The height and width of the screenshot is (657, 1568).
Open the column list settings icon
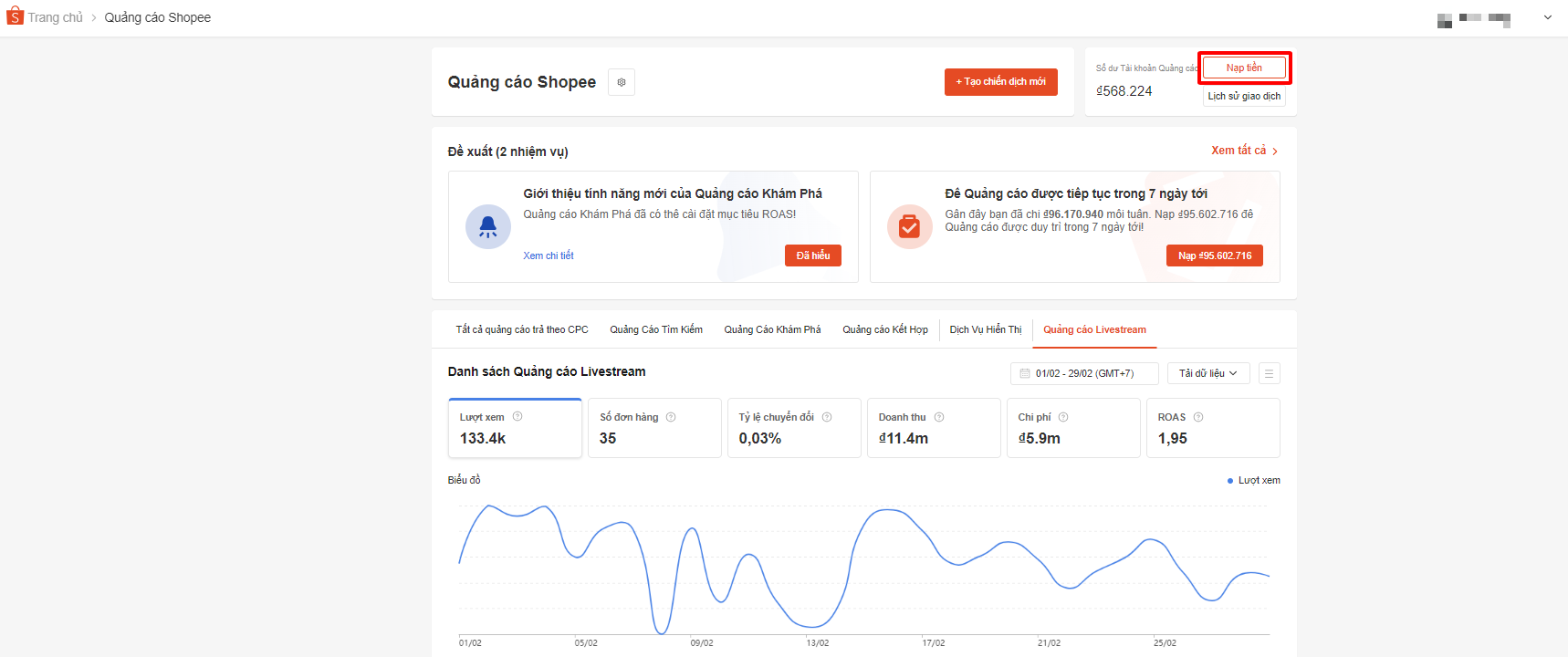(x=1269, y=373)
